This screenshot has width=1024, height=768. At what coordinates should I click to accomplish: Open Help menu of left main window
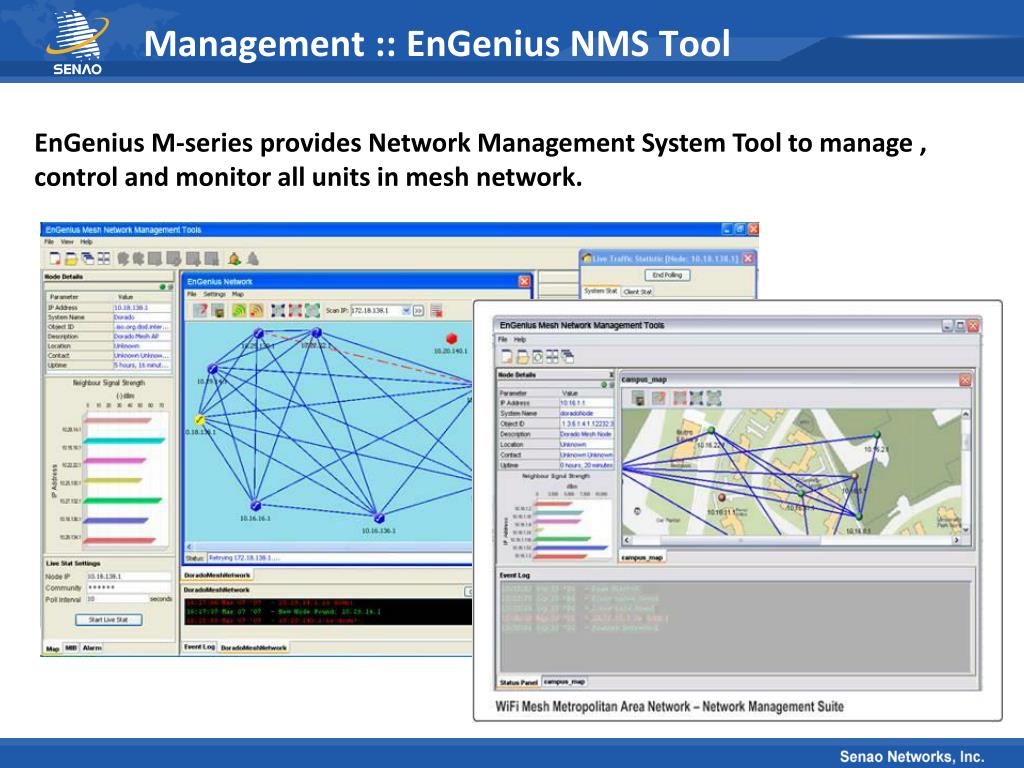86,242
